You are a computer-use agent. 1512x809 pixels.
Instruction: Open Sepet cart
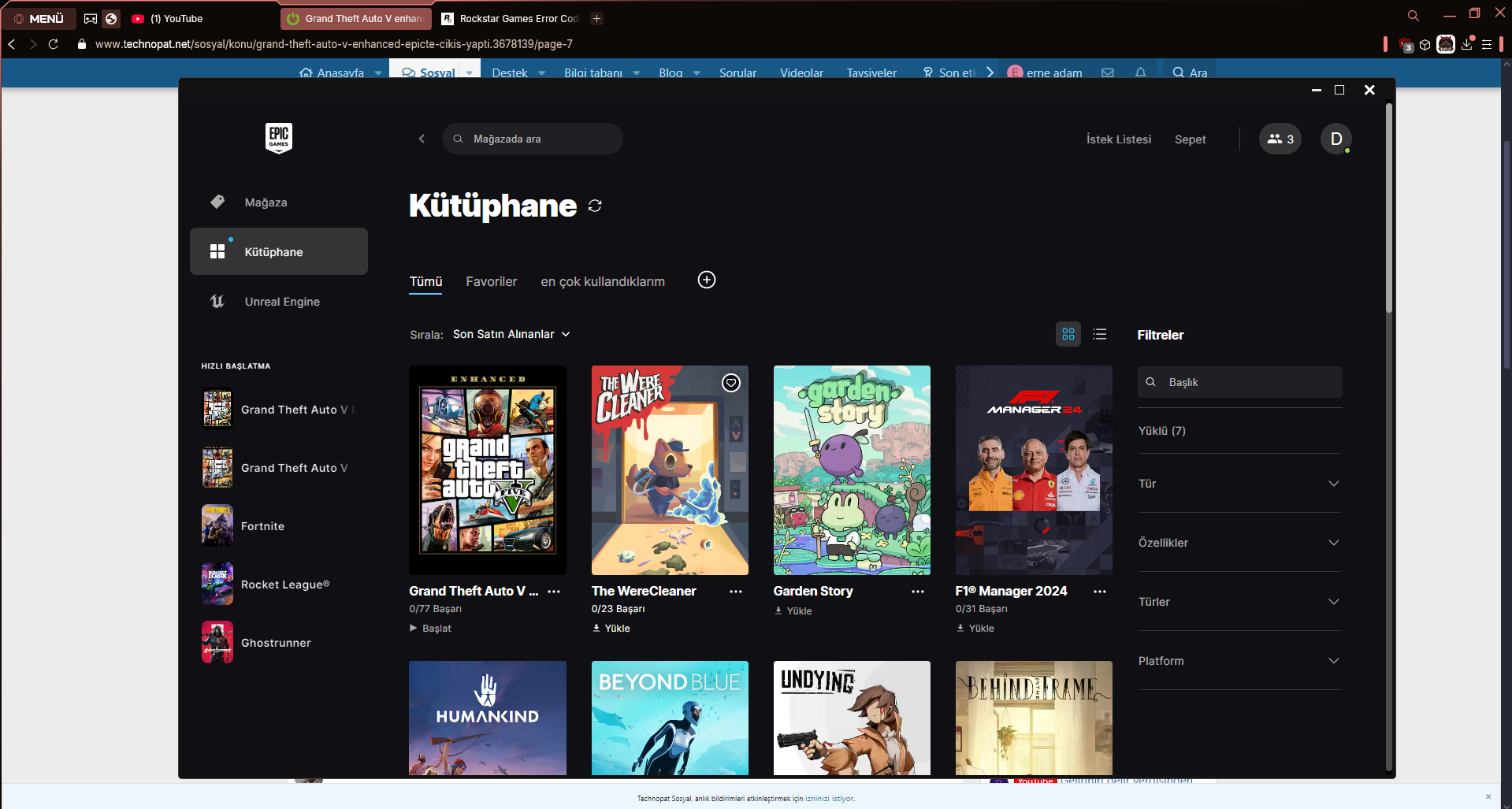(1191, 139)
